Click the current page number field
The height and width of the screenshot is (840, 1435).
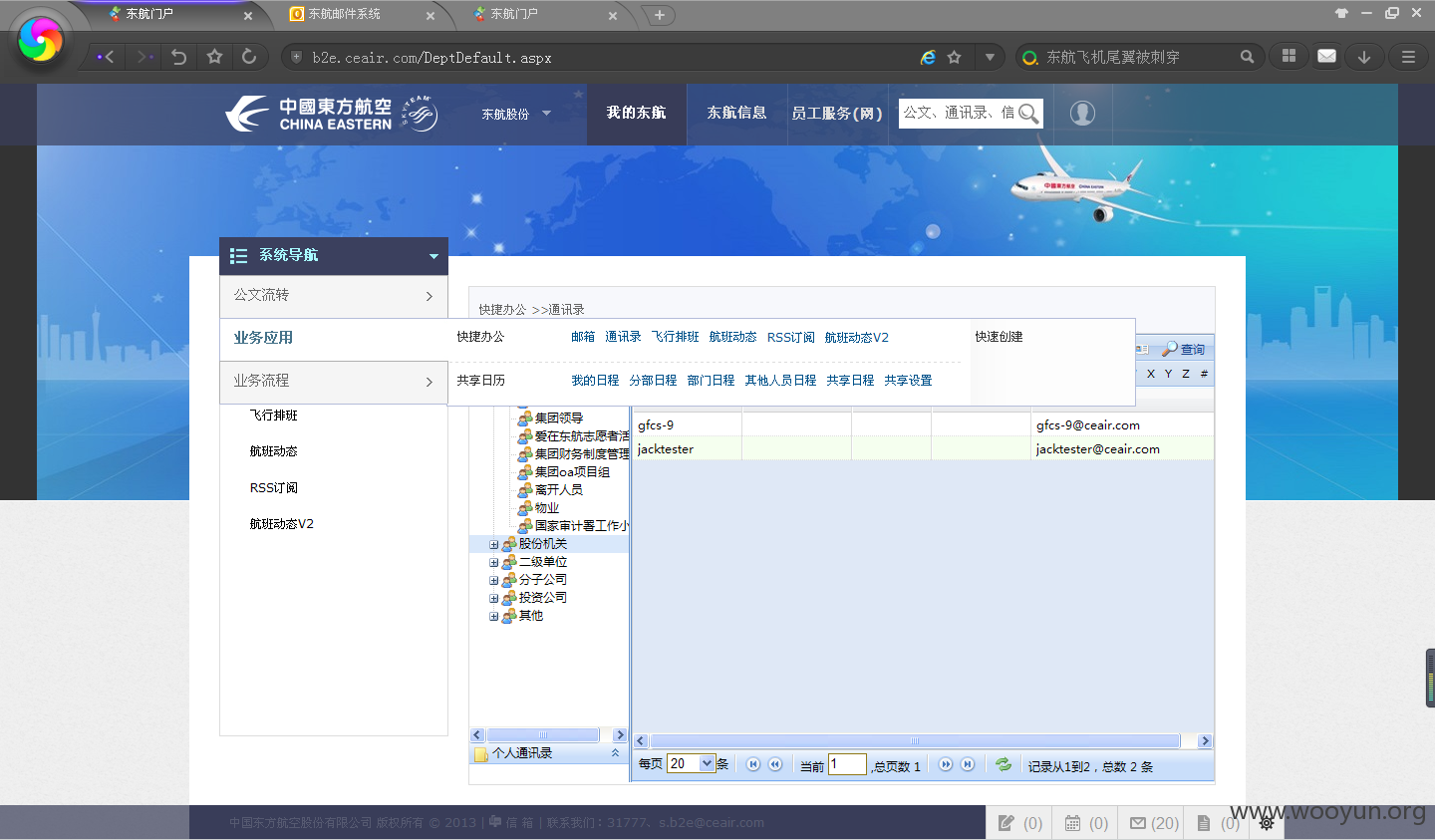847,764
